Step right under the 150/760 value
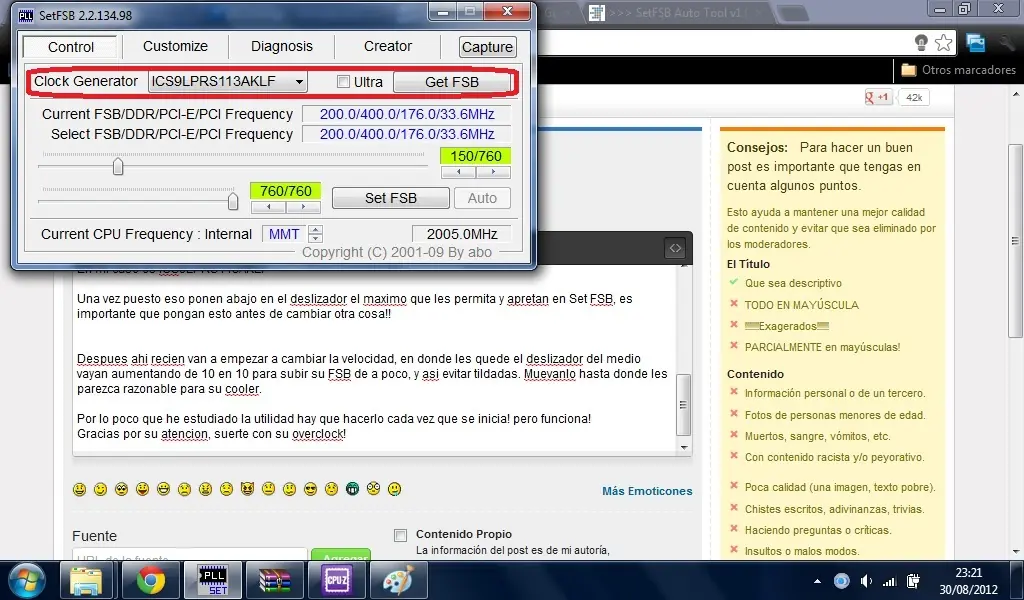Viewport: 1024px width, 600px height. [x=493, y=172]
